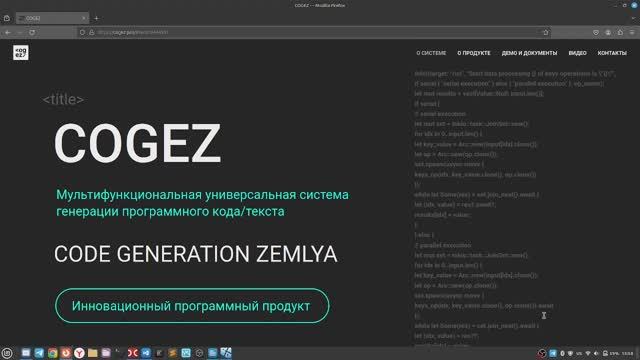This screenshot has height=360, width=640.
Task: Open the Firefox hamburger application menu
Action: coord(632,32)
